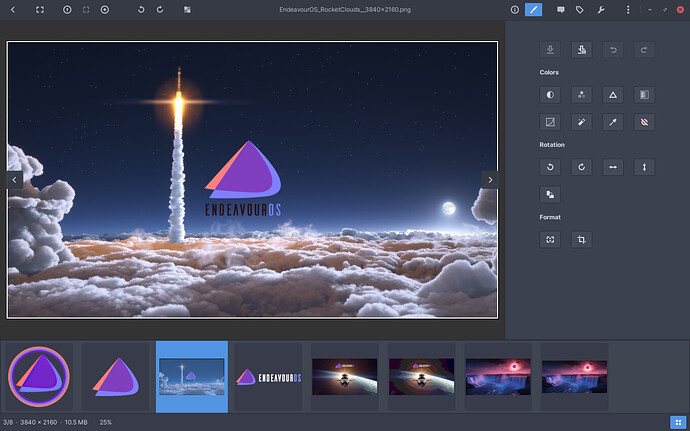Screen dimensions: 690x431
Task: Select the Red Eye Removal tool
Action: tap(644, 122)
